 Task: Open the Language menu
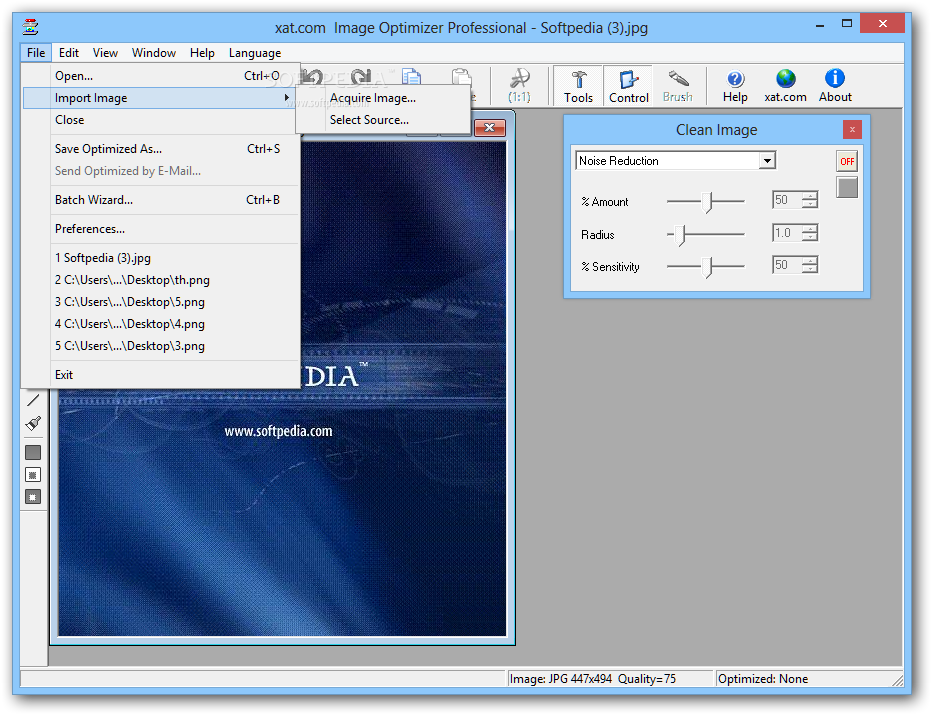coord(254,52)
